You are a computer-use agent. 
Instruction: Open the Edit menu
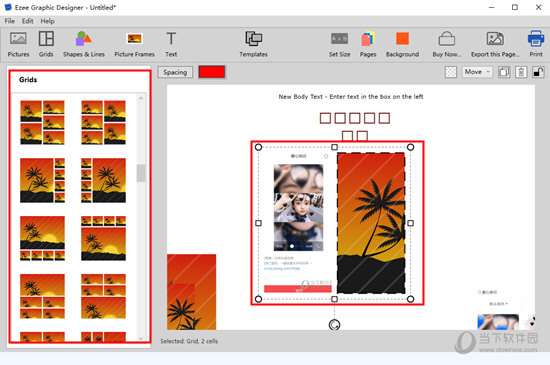pos(28,21)
